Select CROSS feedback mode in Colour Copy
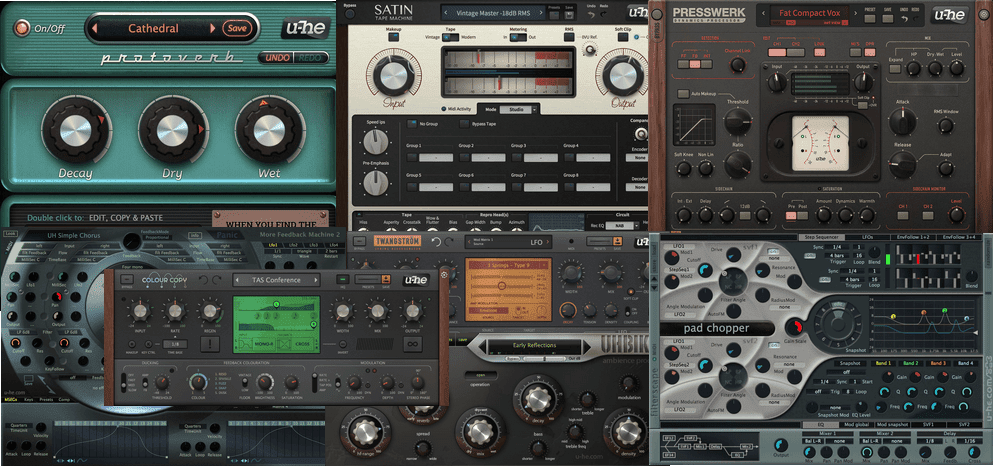 pos(302,344)
